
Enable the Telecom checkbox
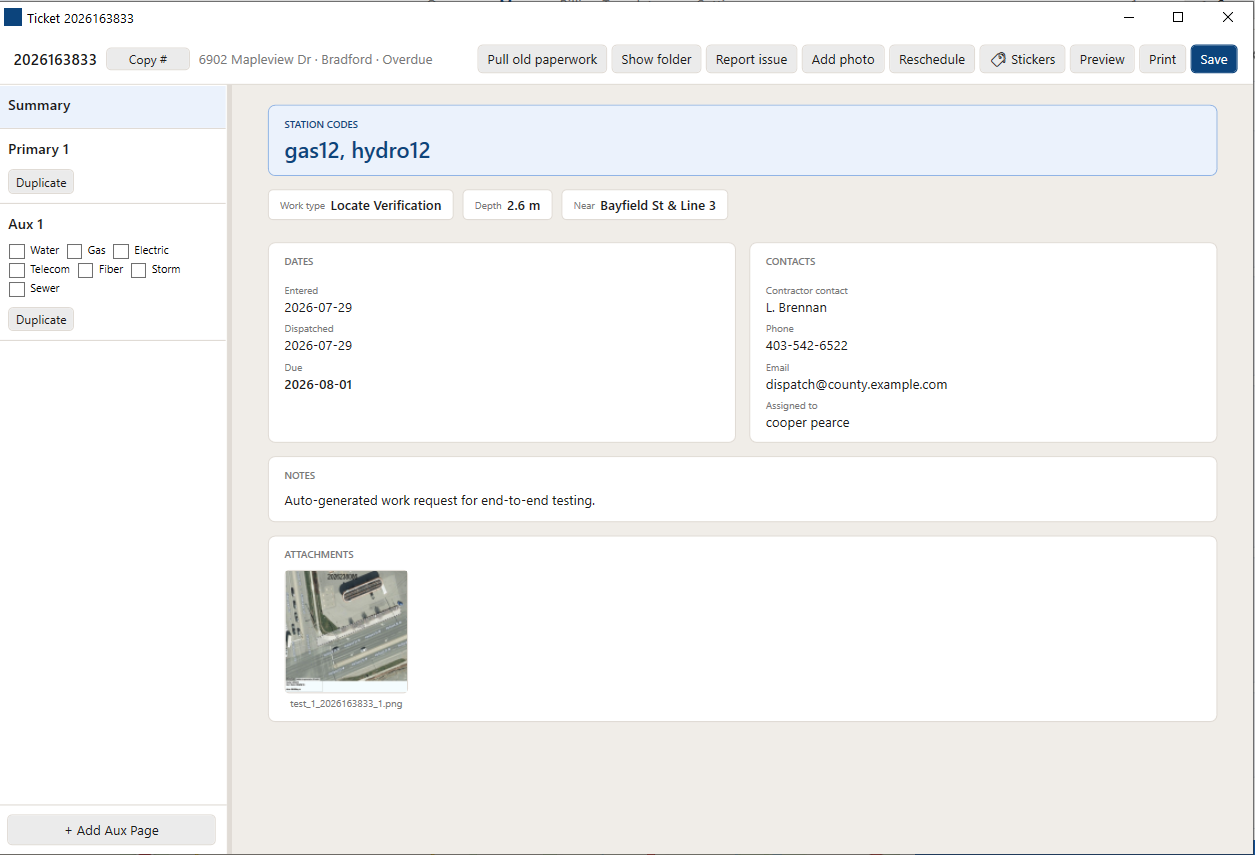click(17, 270)
